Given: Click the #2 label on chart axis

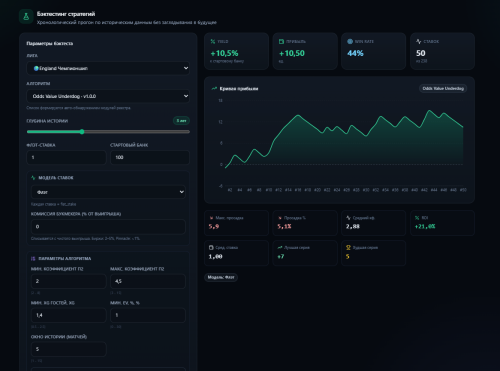Looking at the screenshot, I should click(x=230, y=190).
